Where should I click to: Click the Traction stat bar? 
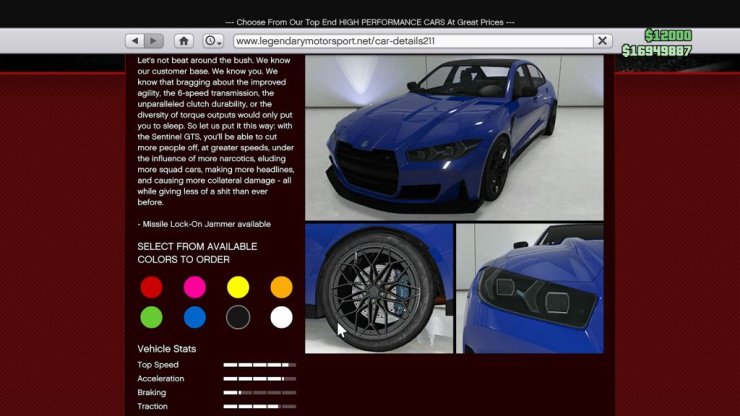260,407
